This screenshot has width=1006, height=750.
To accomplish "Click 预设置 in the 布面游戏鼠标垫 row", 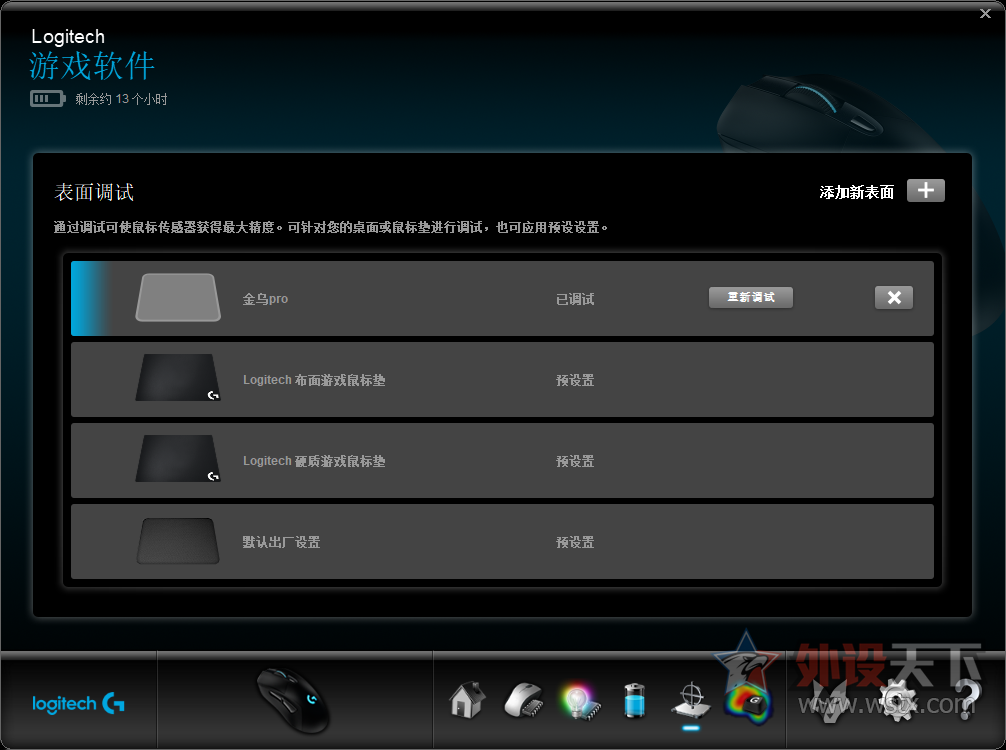I will (575, 380).
